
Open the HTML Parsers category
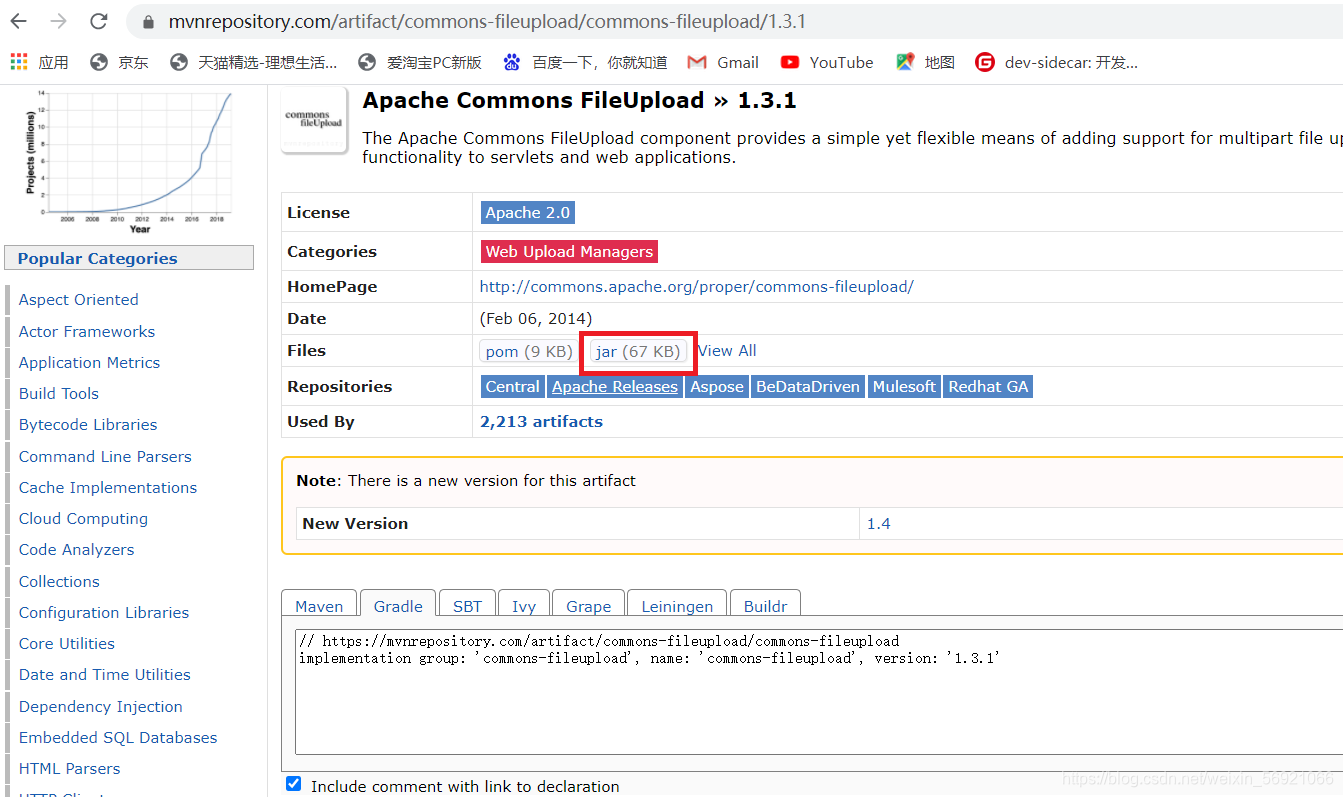tap(69, 768)
